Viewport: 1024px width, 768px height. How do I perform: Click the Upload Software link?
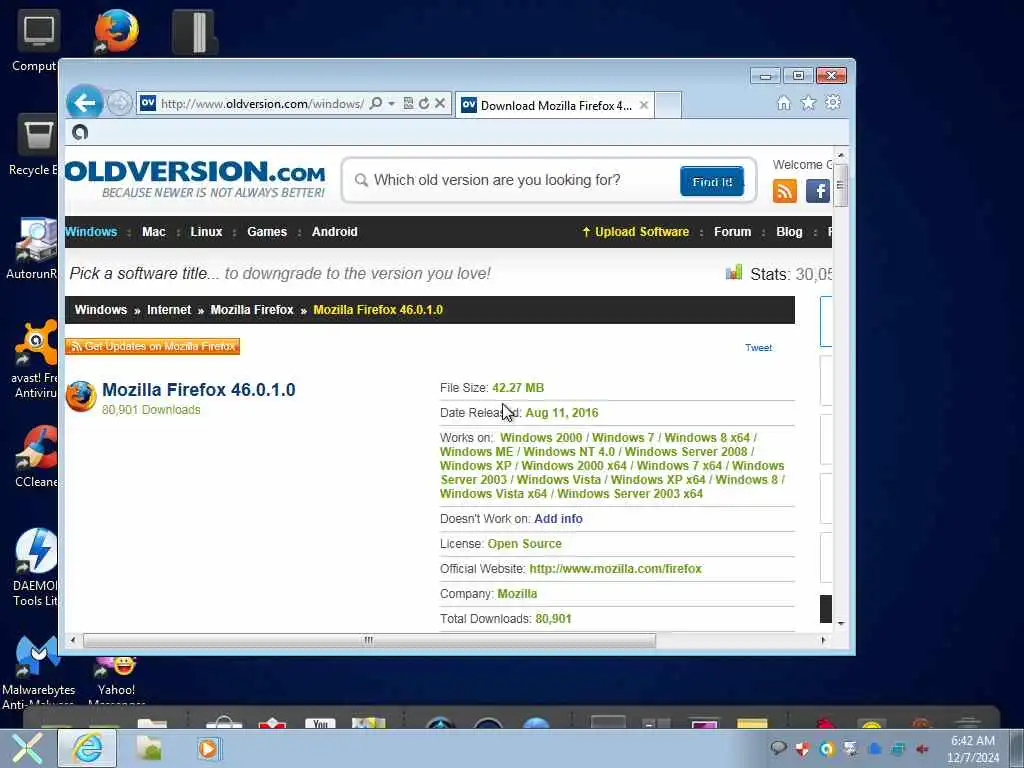(x=635, y=232)
